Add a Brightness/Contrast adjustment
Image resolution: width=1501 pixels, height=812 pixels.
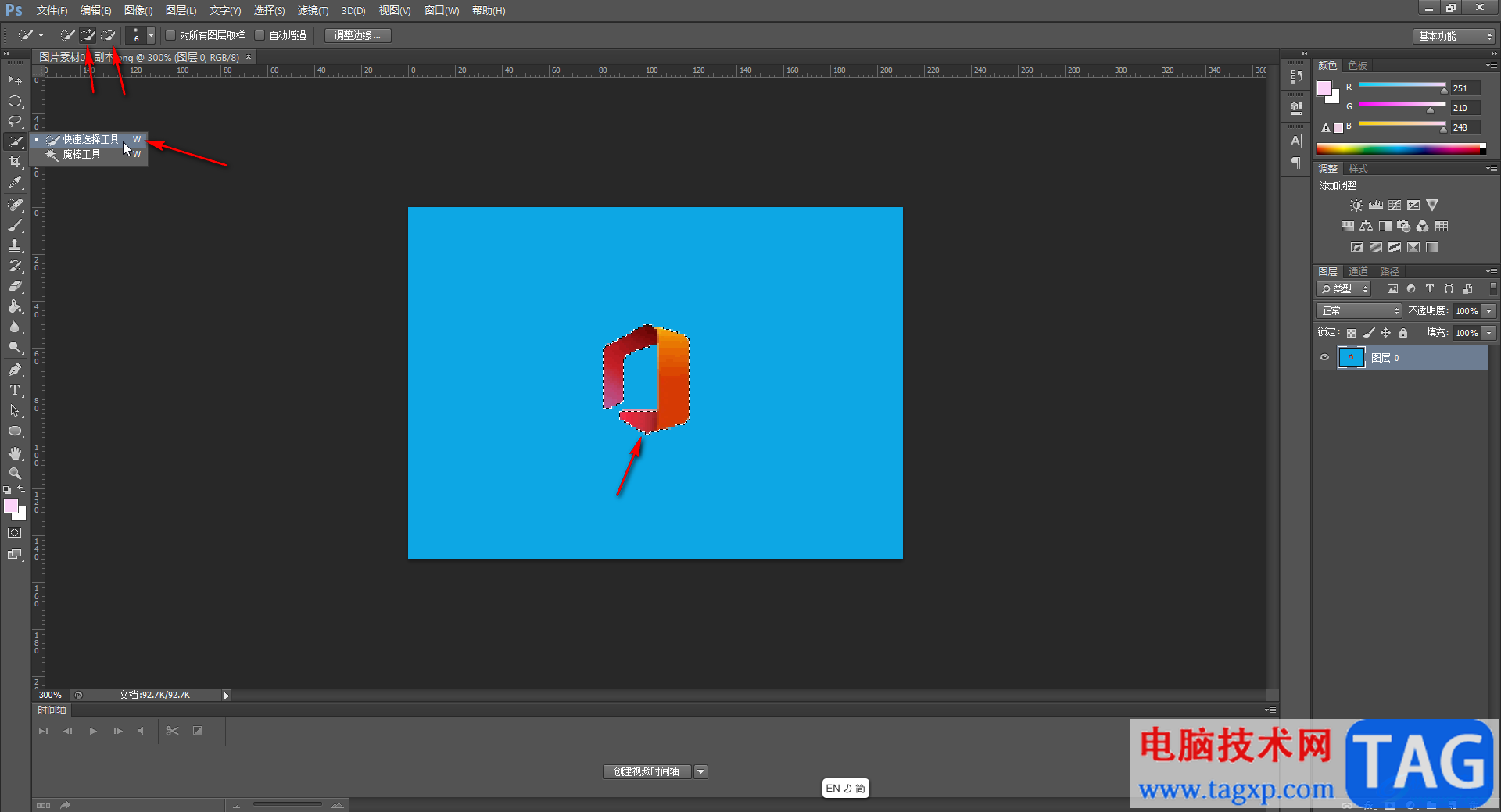[1356, 206]
